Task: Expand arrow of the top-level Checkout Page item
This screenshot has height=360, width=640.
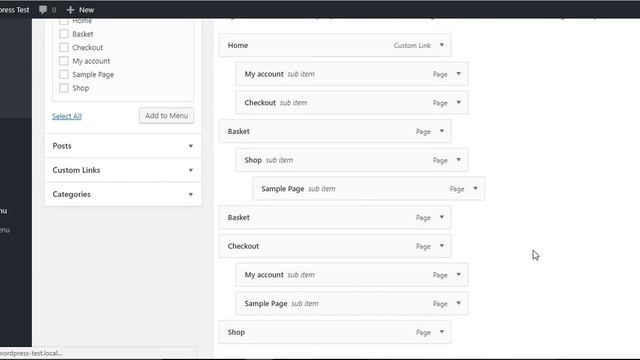Action: (442, 246)
